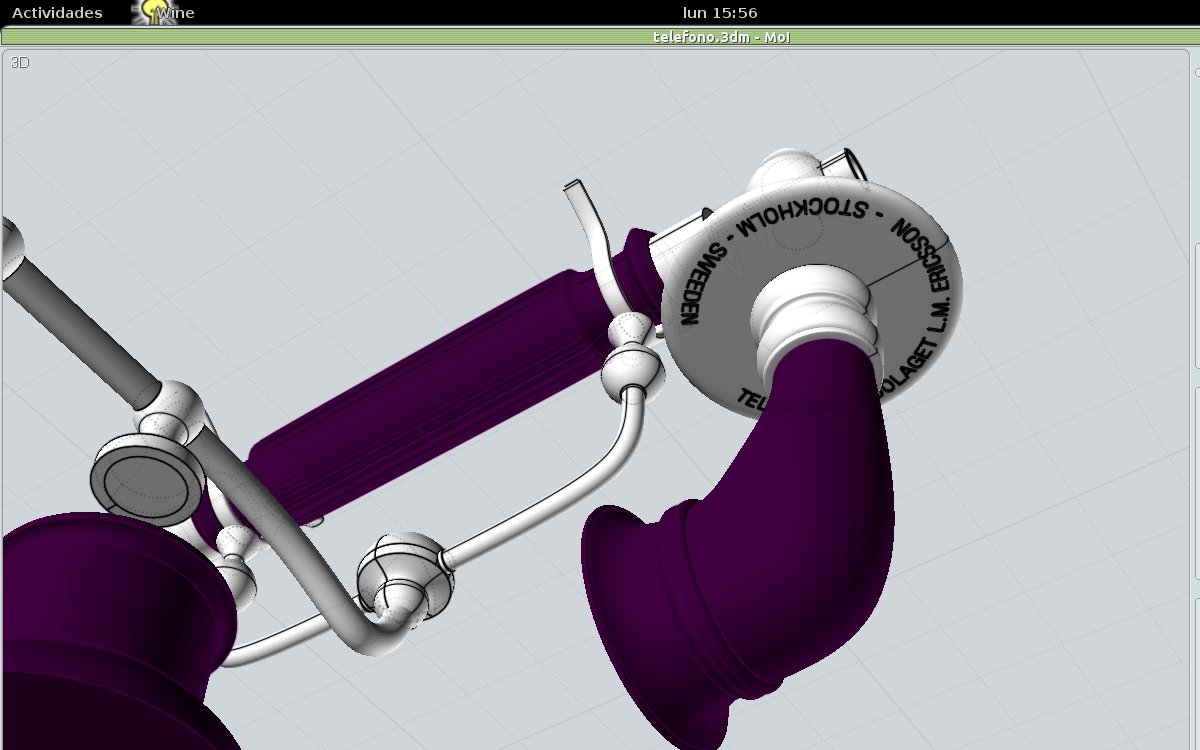Click the telefono.3dm - MoI title bar
Screen dimensions: 1200x750
click(x=600, y=37)
